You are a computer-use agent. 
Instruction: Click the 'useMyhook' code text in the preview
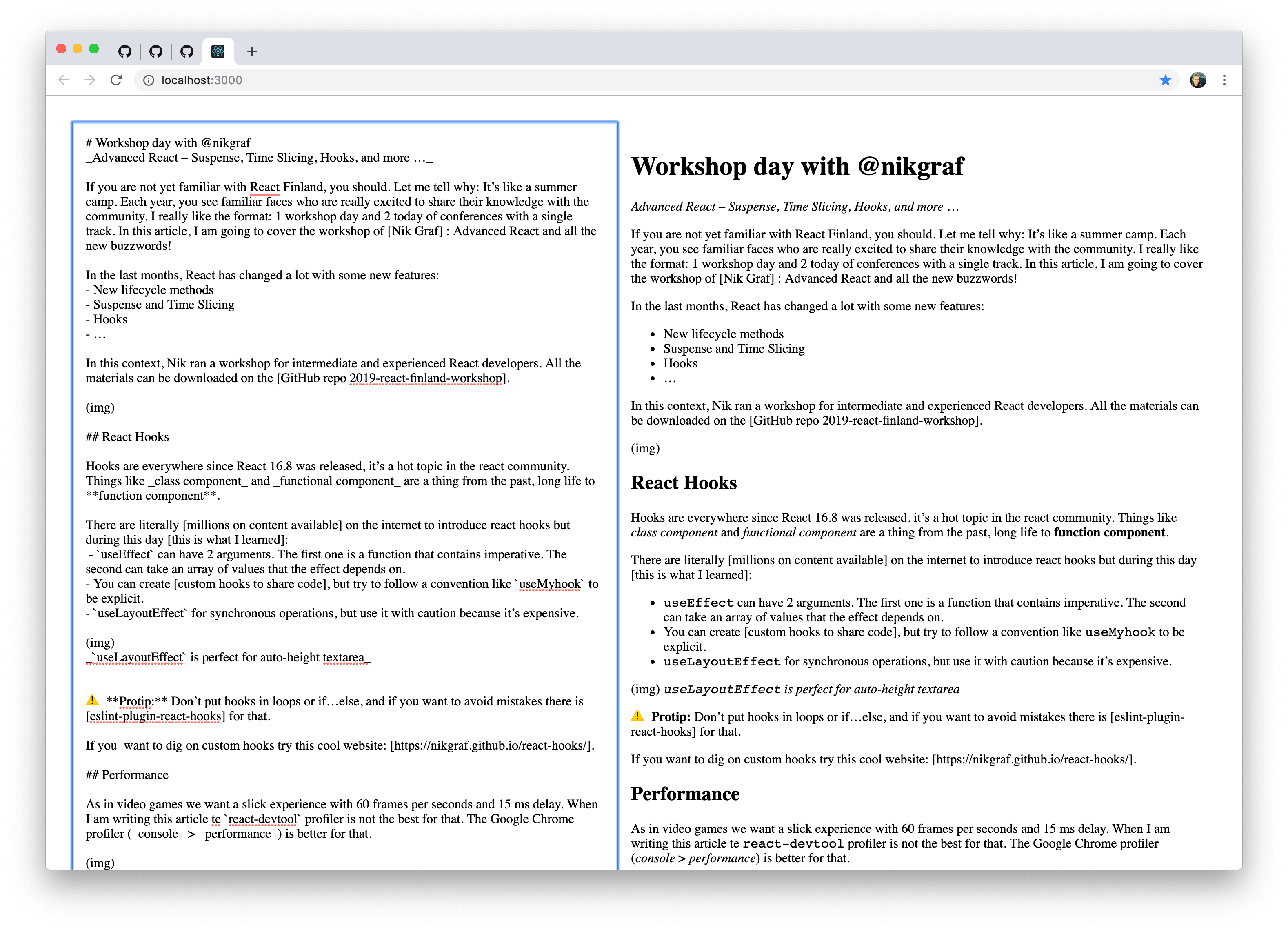(x=1120, y=632)
